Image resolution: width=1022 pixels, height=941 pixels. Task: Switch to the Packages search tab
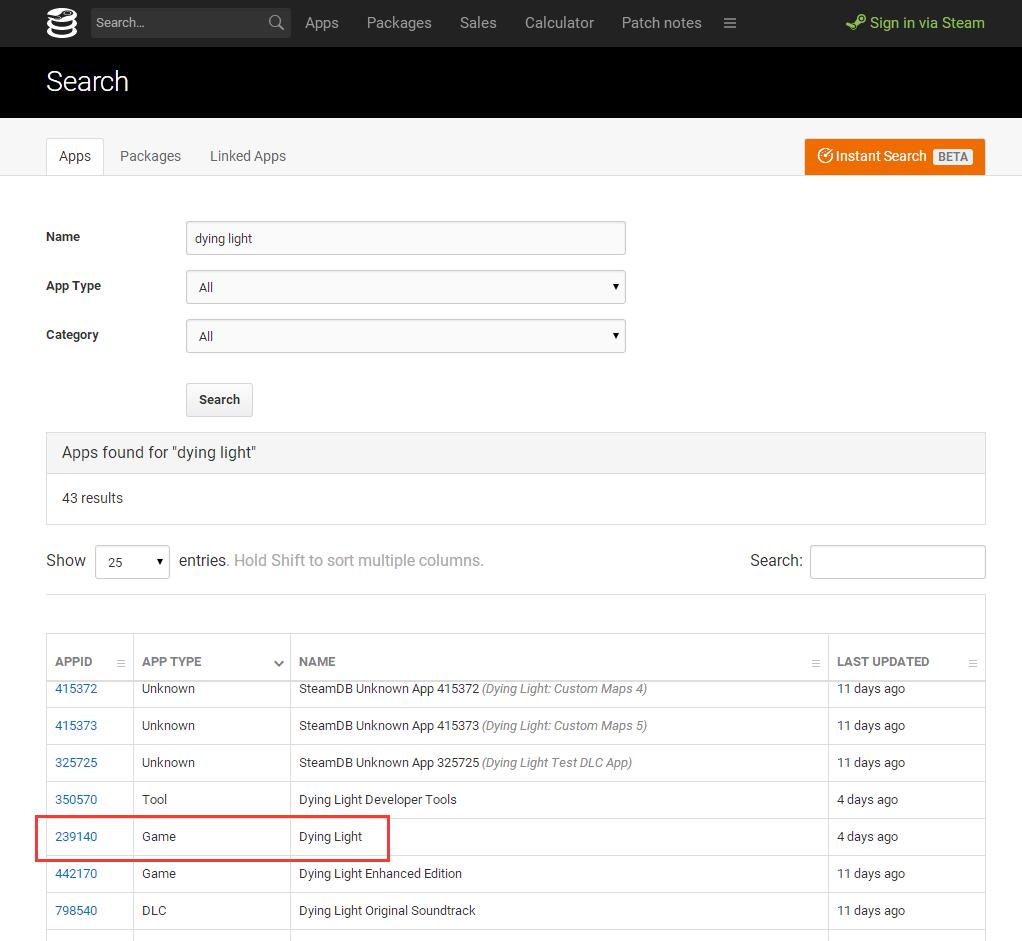coord(151,156)
